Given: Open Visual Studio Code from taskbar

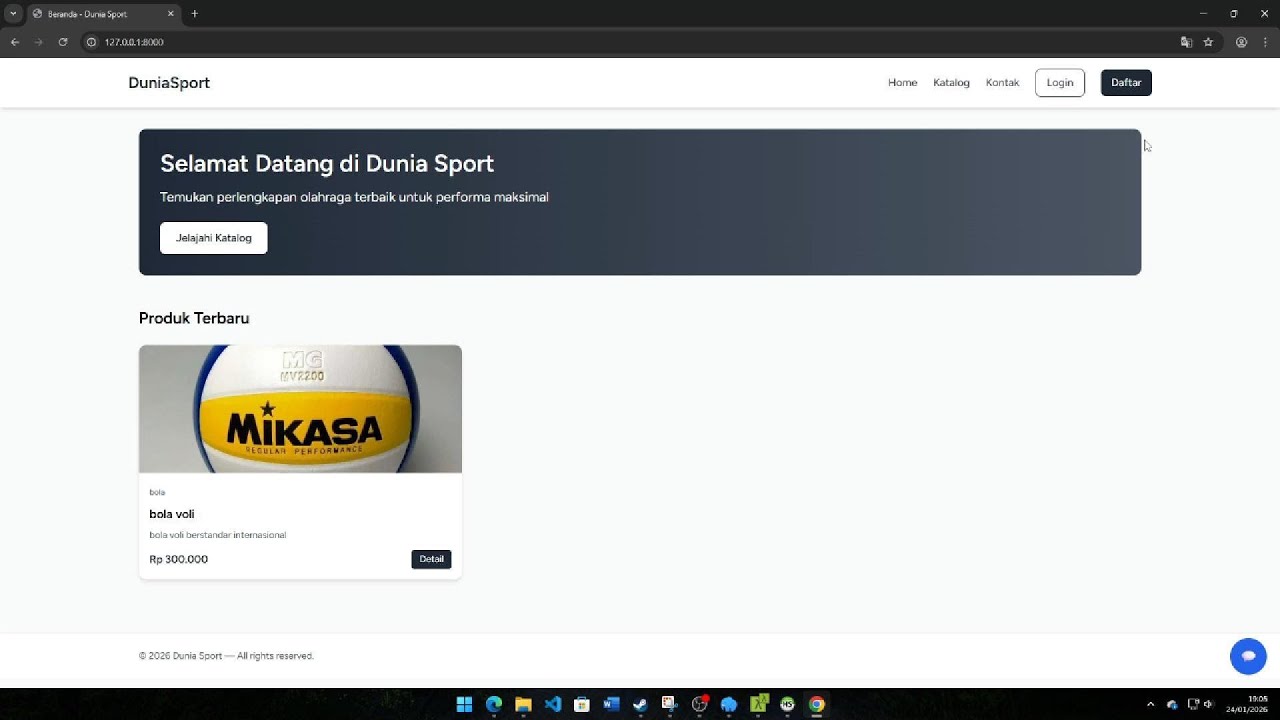Looking at the screenshot, I should tap(552, 704).
